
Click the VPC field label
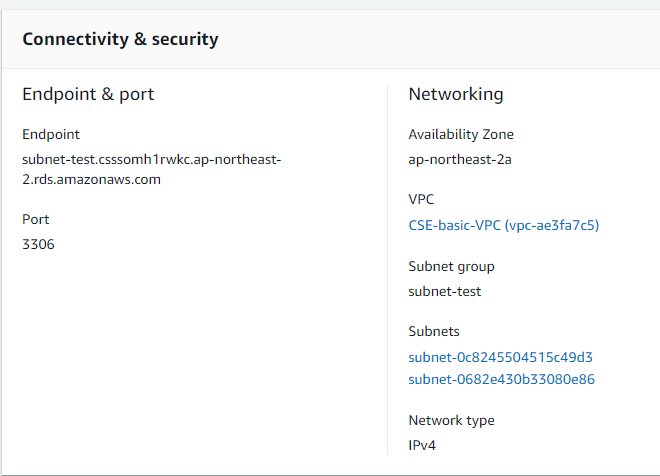tap(421, 199)
